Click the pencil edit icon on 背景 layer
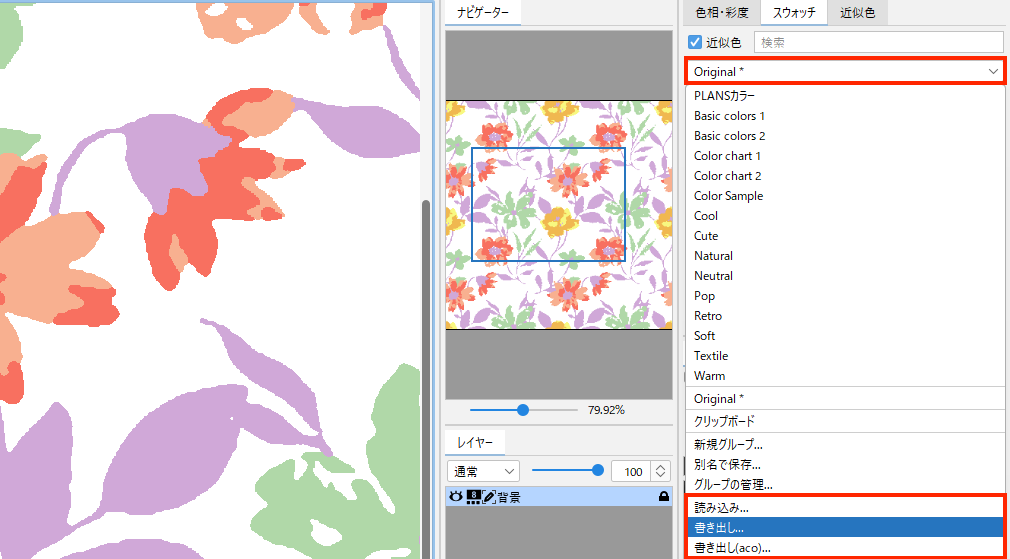 pos(489,497)
